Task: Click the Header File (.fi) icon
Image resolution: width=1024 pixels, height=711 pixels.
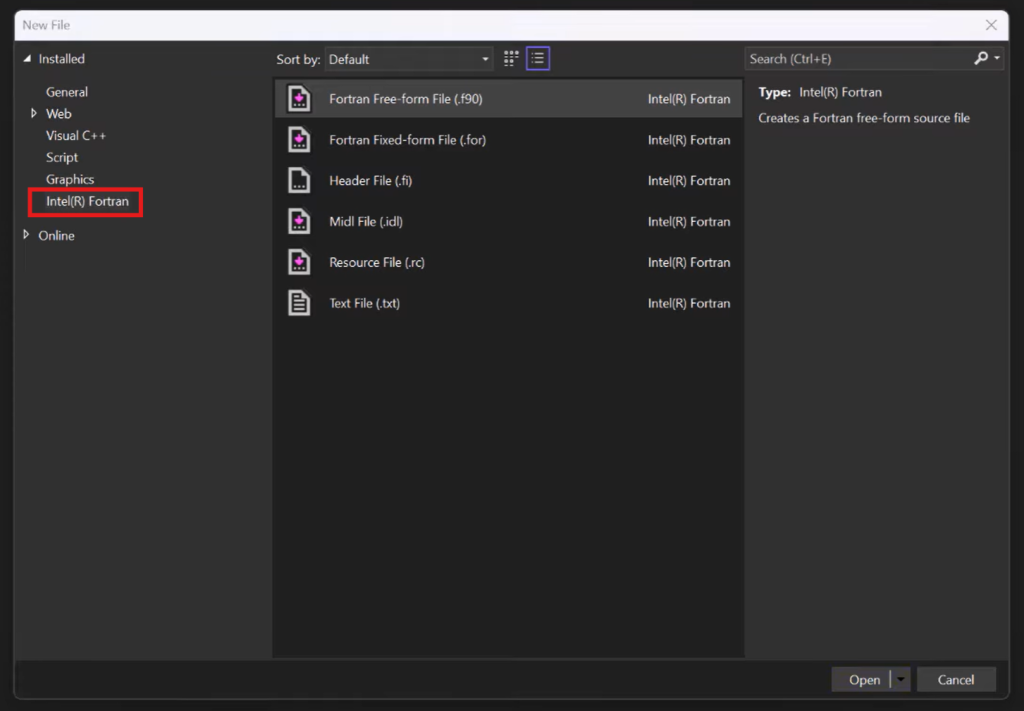Action: pos(299,181)
